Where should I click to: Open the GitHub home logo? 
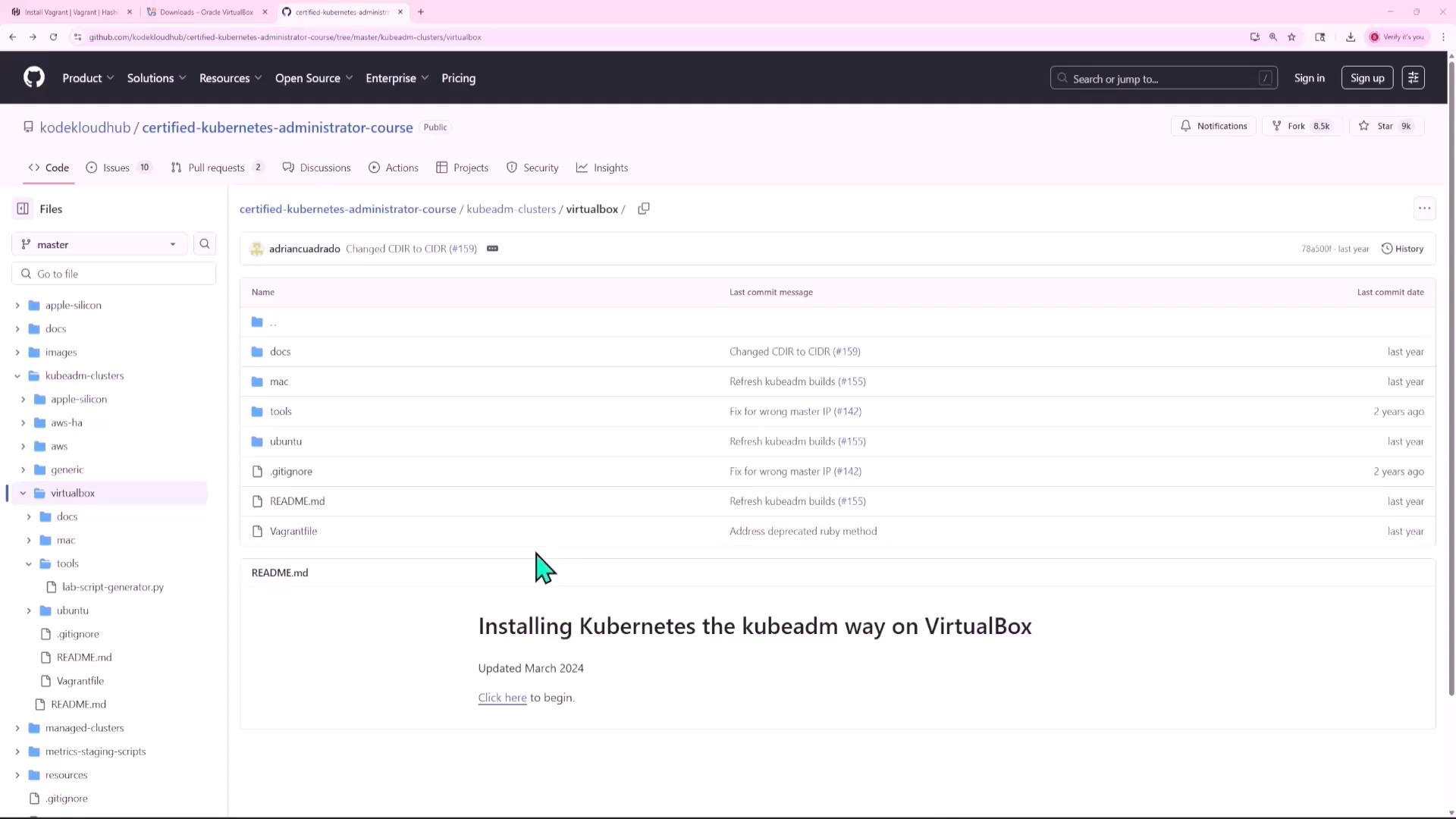pyautogui.click(x=34, y=77)
